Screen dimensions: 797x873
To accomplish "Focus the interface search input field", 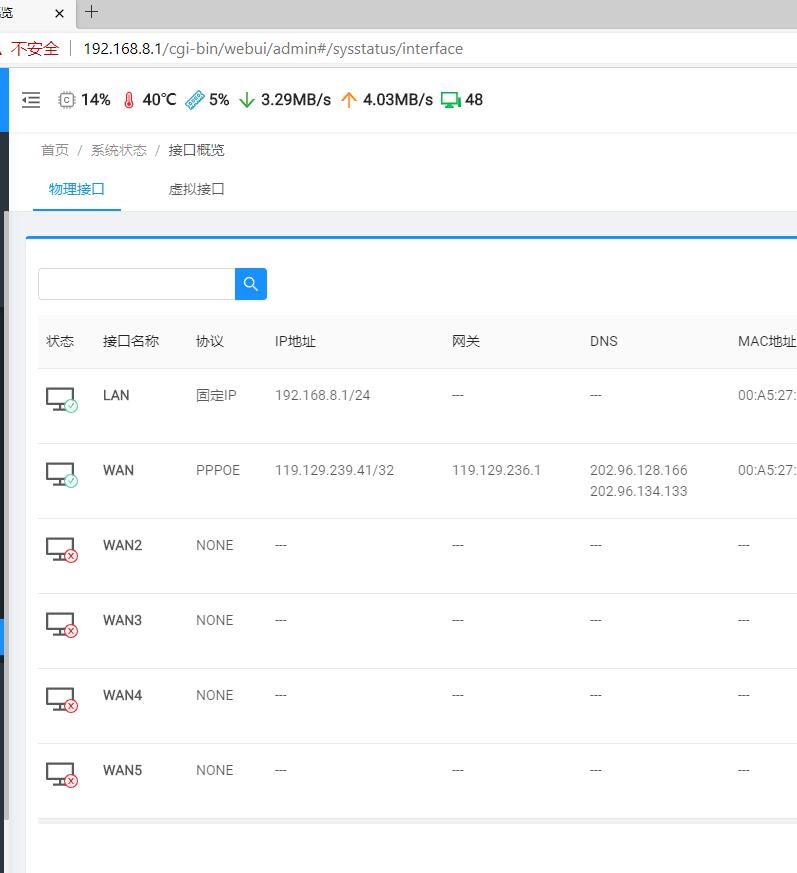I will click(136, 284).
